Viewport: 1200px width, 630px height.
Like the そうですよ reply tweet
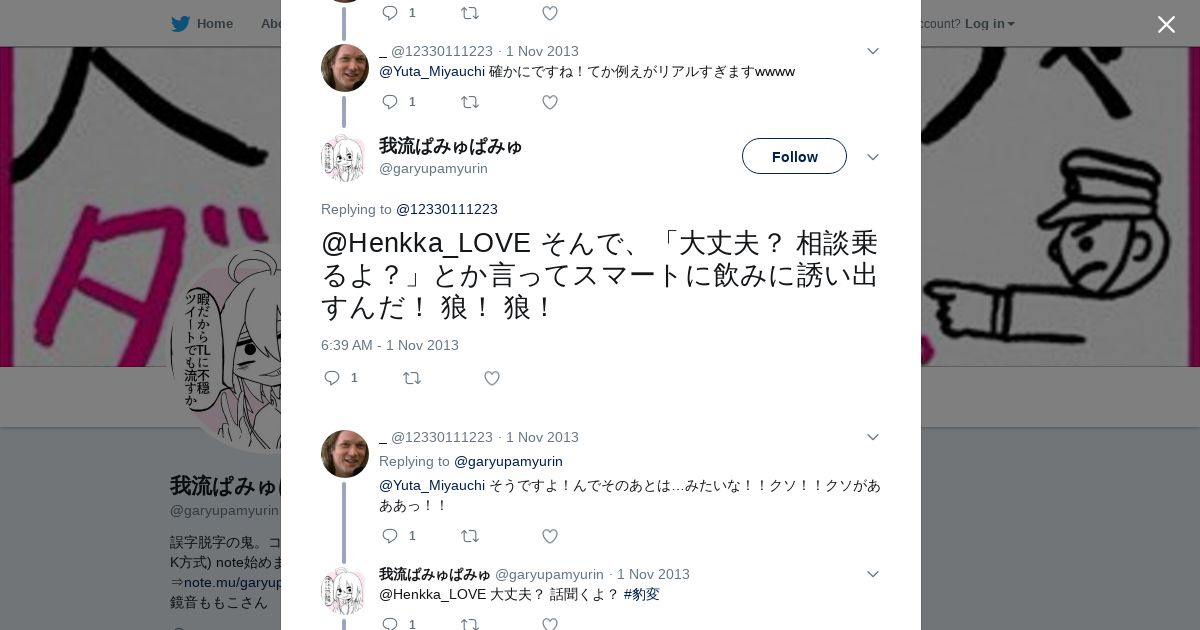click(550, 536)
